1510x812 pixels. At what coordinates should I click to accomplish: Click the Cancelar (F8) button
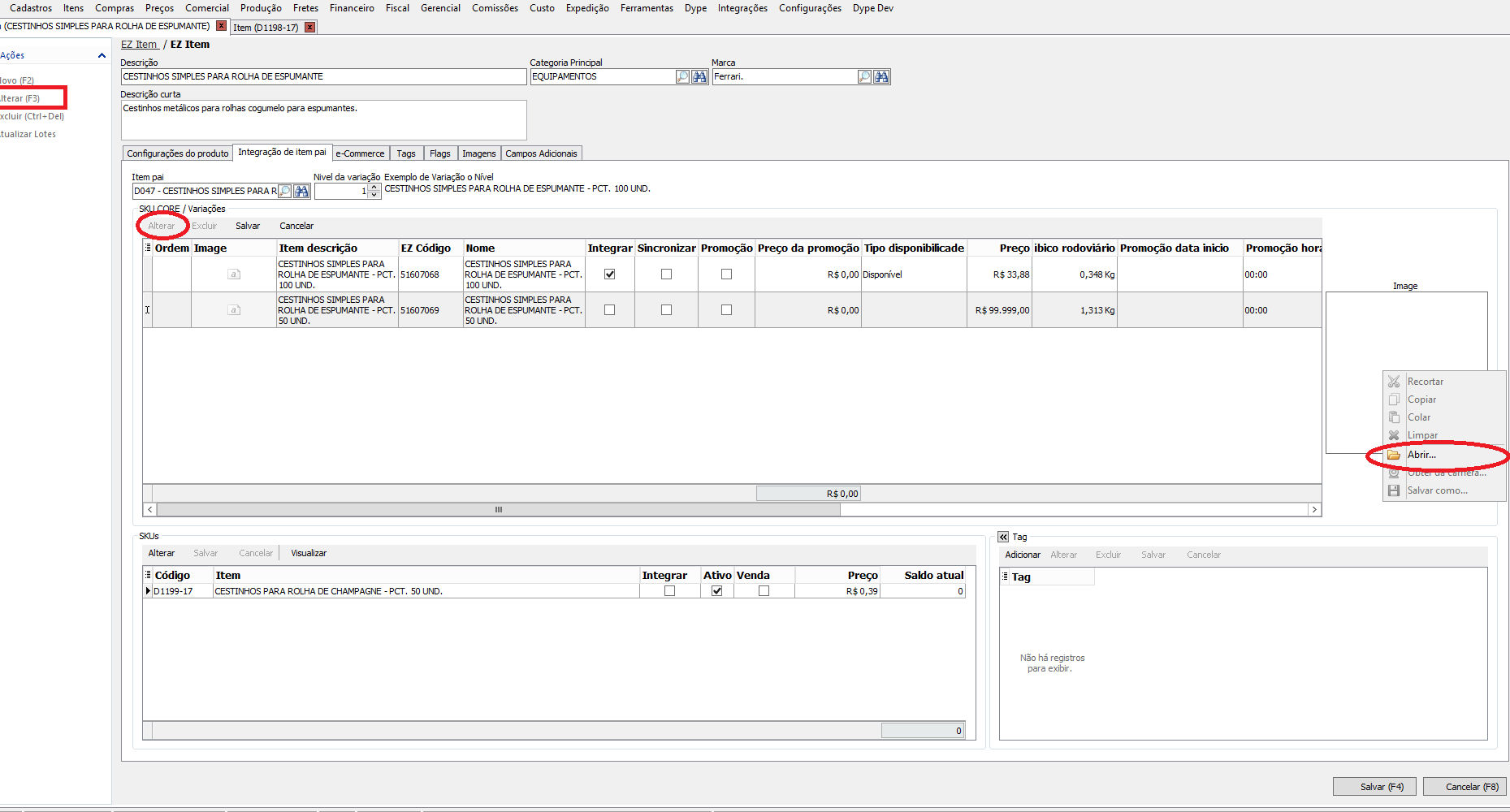[1465, 787]
